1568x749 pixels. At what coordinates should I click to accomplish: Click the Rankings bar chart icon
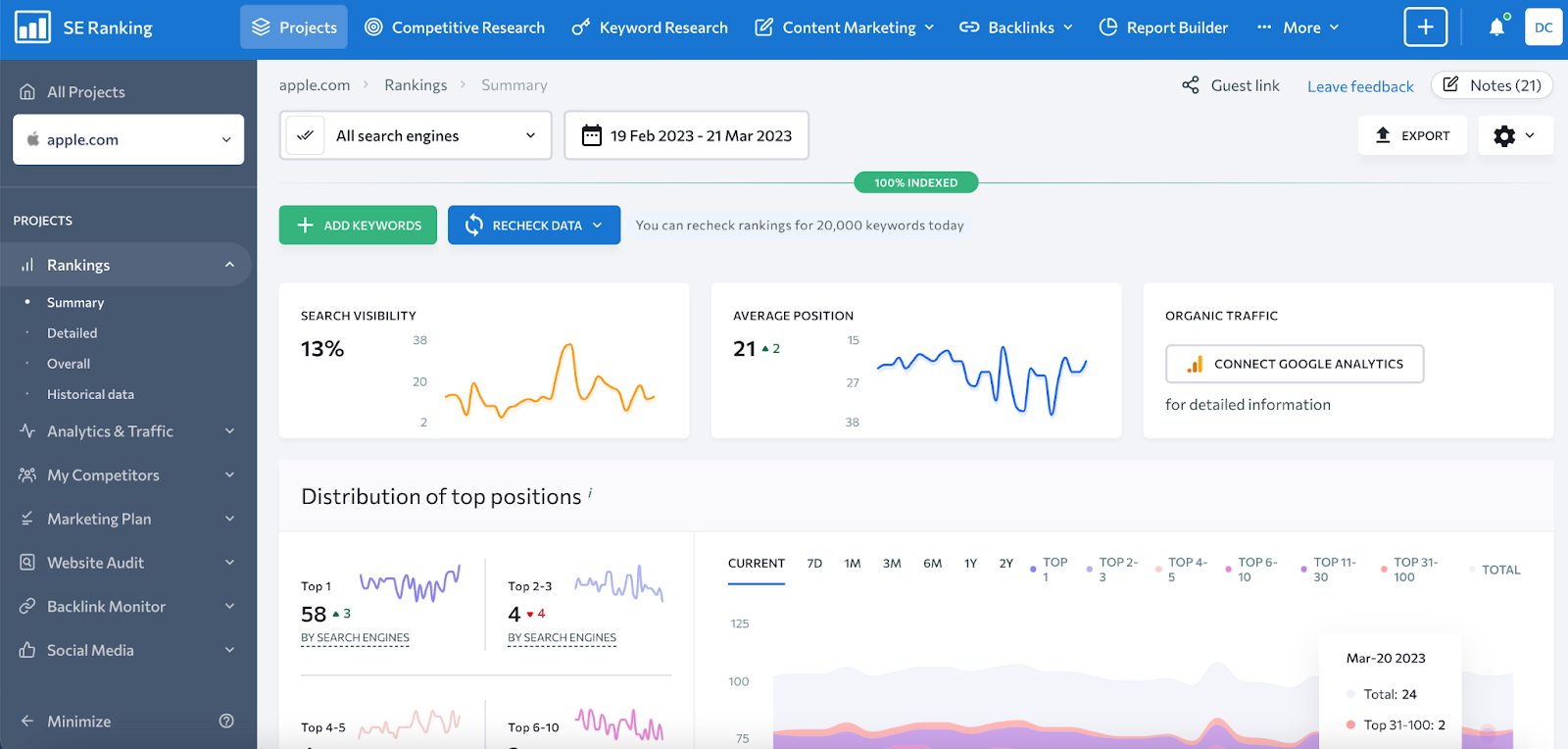click(x=27, y=265)
